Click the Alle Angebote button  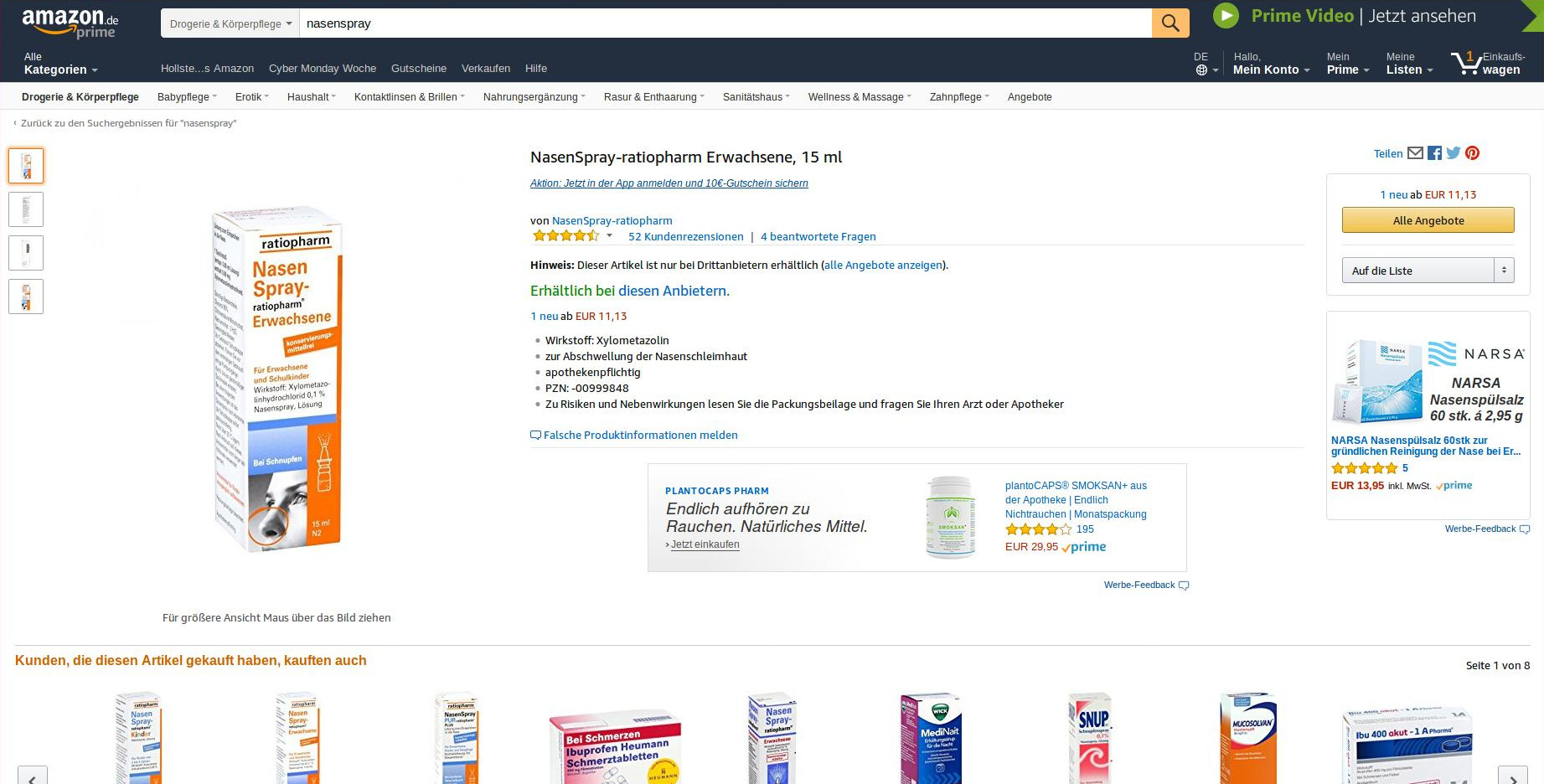tap(1428, 220)
